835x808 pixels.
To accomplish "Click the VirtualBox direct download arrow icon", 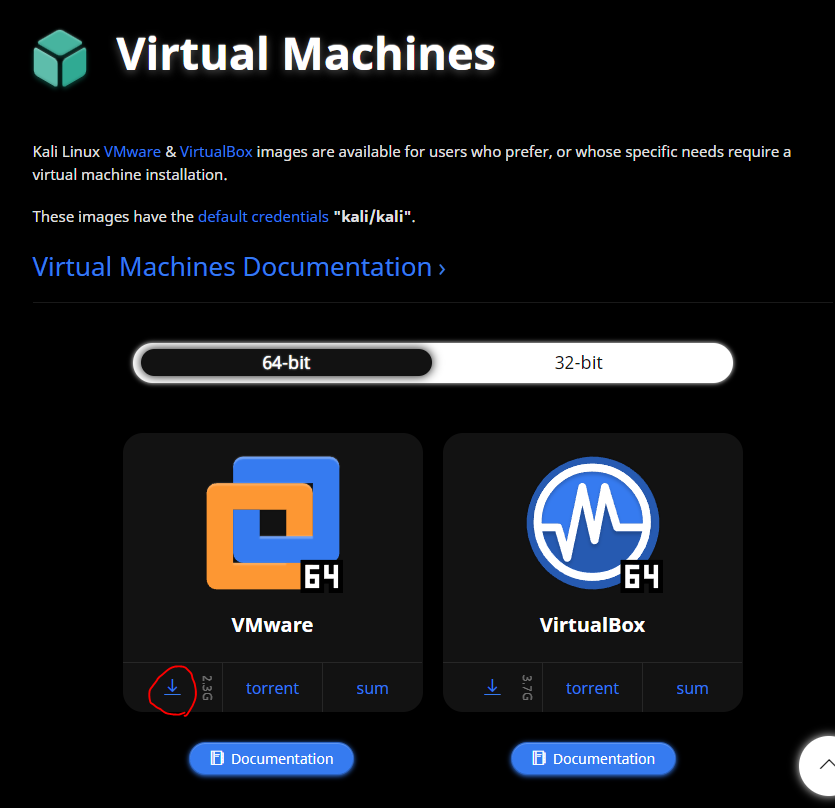I will (x=492, y=687).
